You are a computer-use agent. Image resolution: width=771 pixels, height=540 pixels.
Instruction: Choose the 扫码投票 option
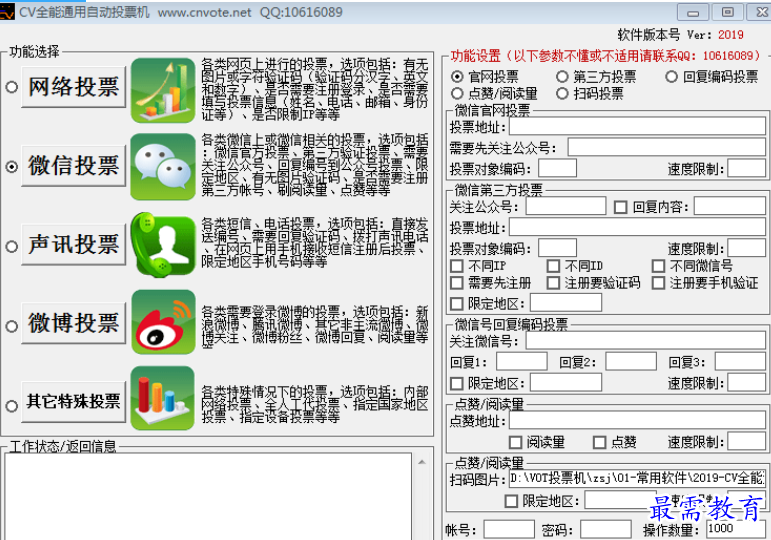[x=562, y=93]
